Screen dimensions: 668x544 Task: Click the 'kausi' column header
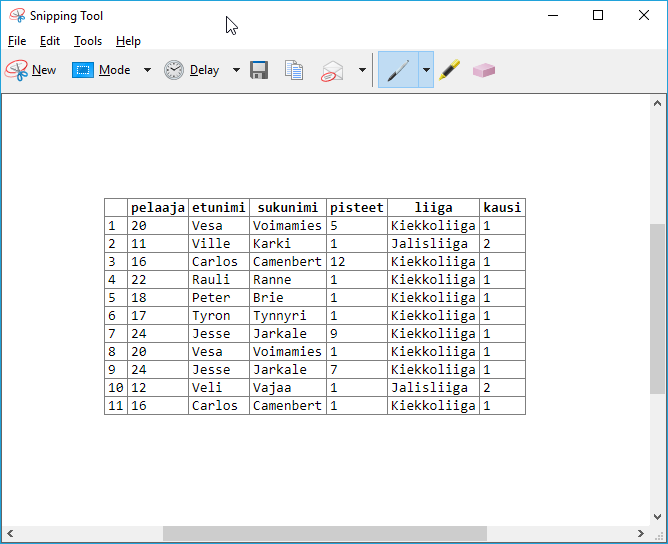tap(502, 207)
